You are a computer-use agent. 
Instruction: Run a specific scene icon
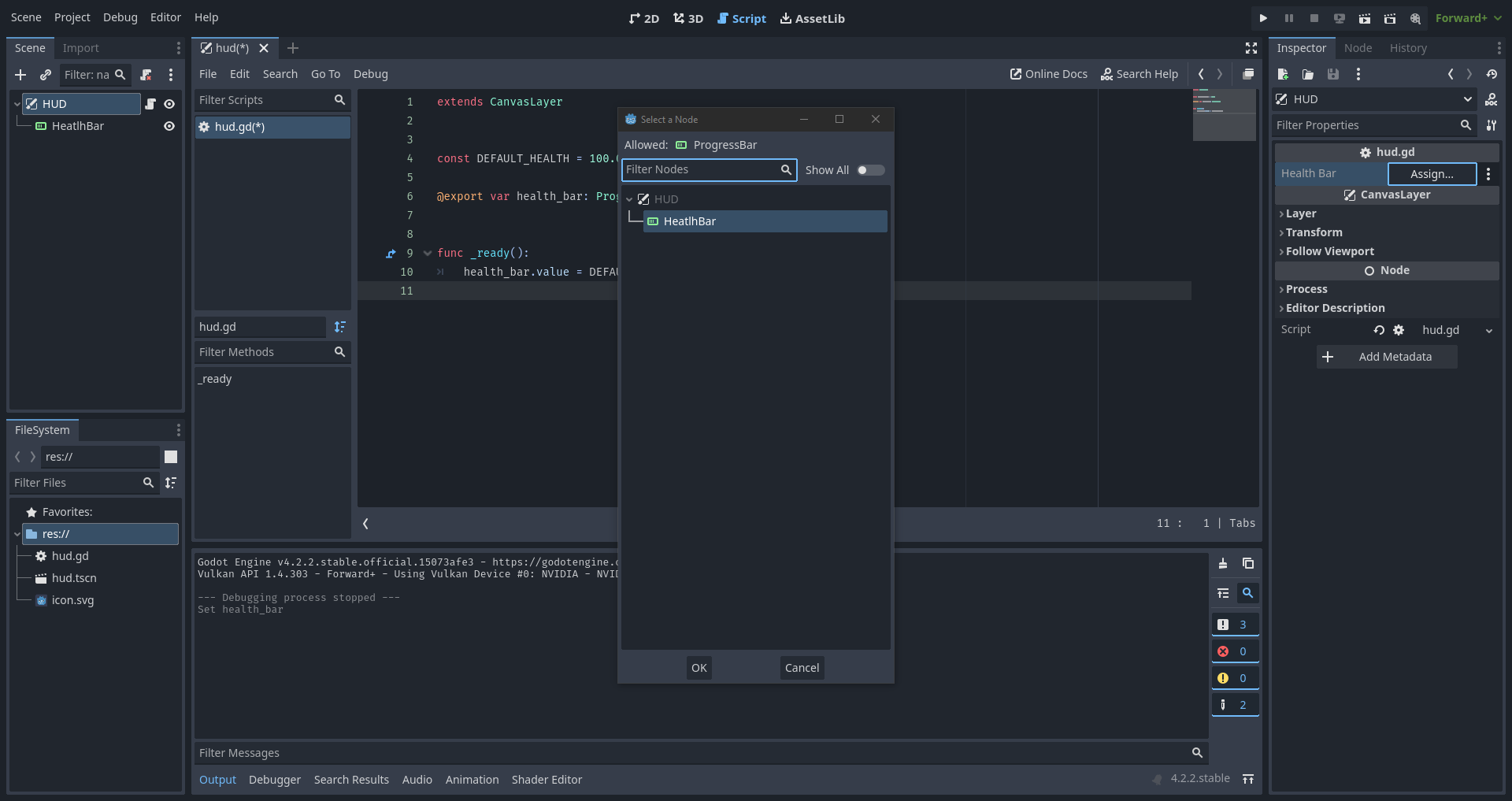[x=1390, y=18]
